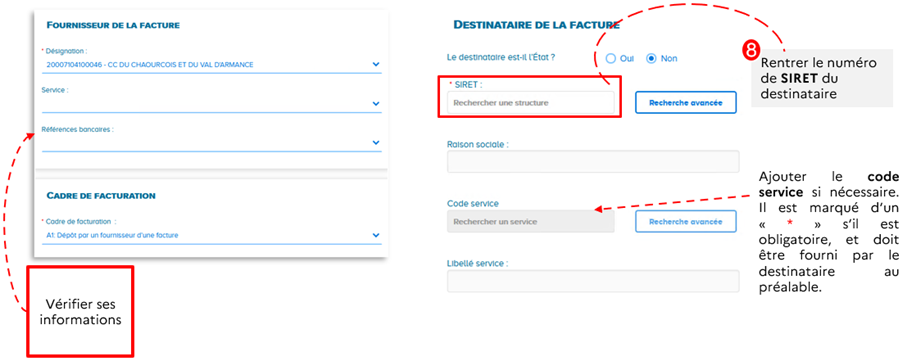Screen dimensions: 907x361
Task: Click the Libellé service field
Action: click(x=593, y=281)
